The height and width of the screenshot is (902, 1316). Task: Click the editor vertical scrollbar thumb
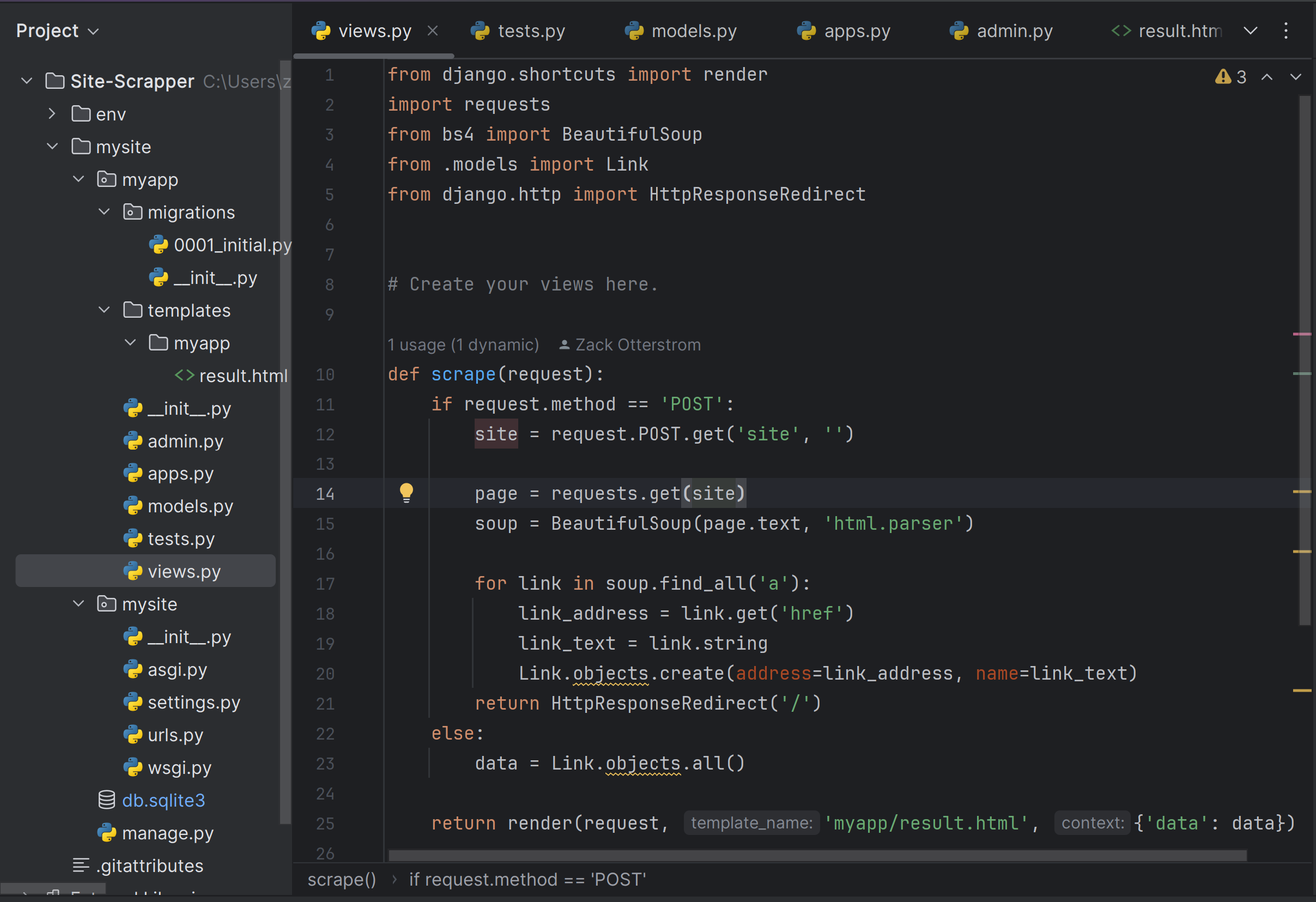click(x=1305, y=360)
